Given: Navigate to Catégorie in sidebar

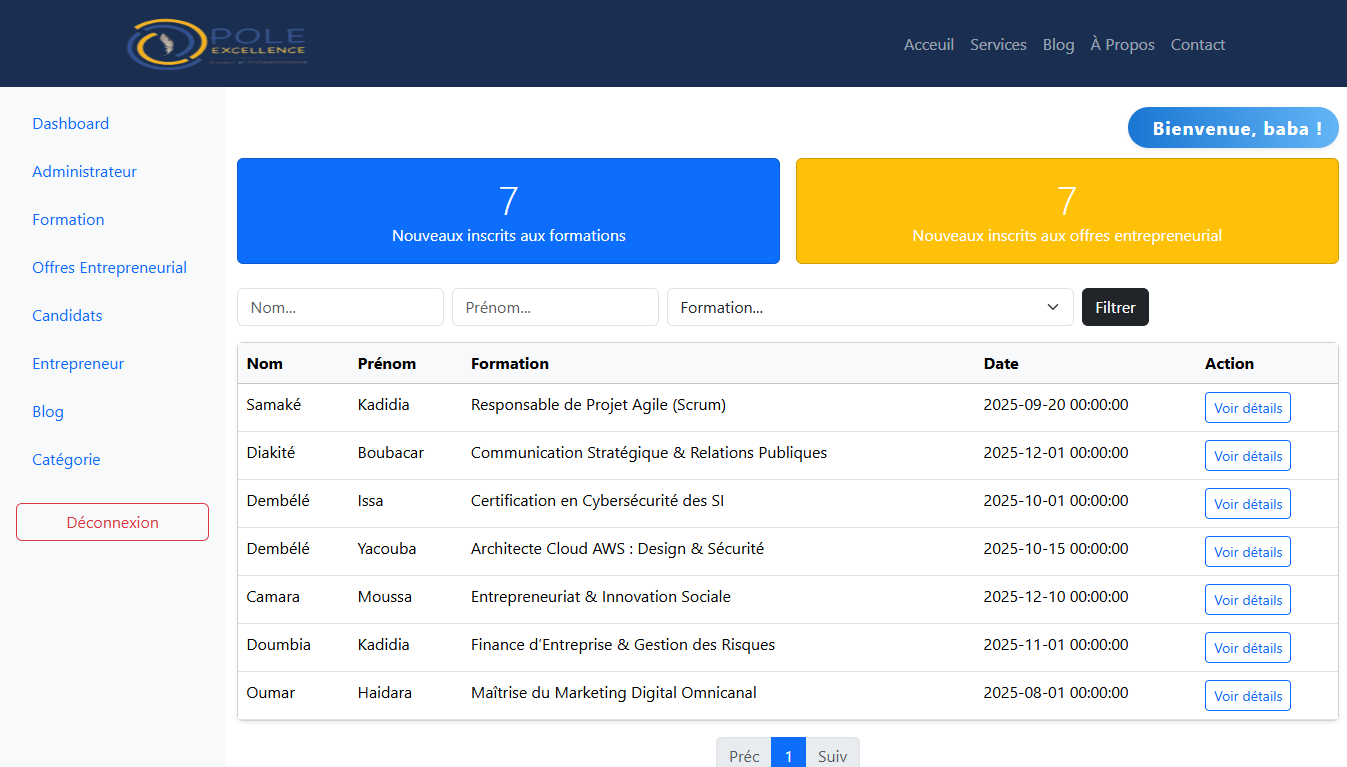Looking at the screenshot, I should tap(66, 460).
